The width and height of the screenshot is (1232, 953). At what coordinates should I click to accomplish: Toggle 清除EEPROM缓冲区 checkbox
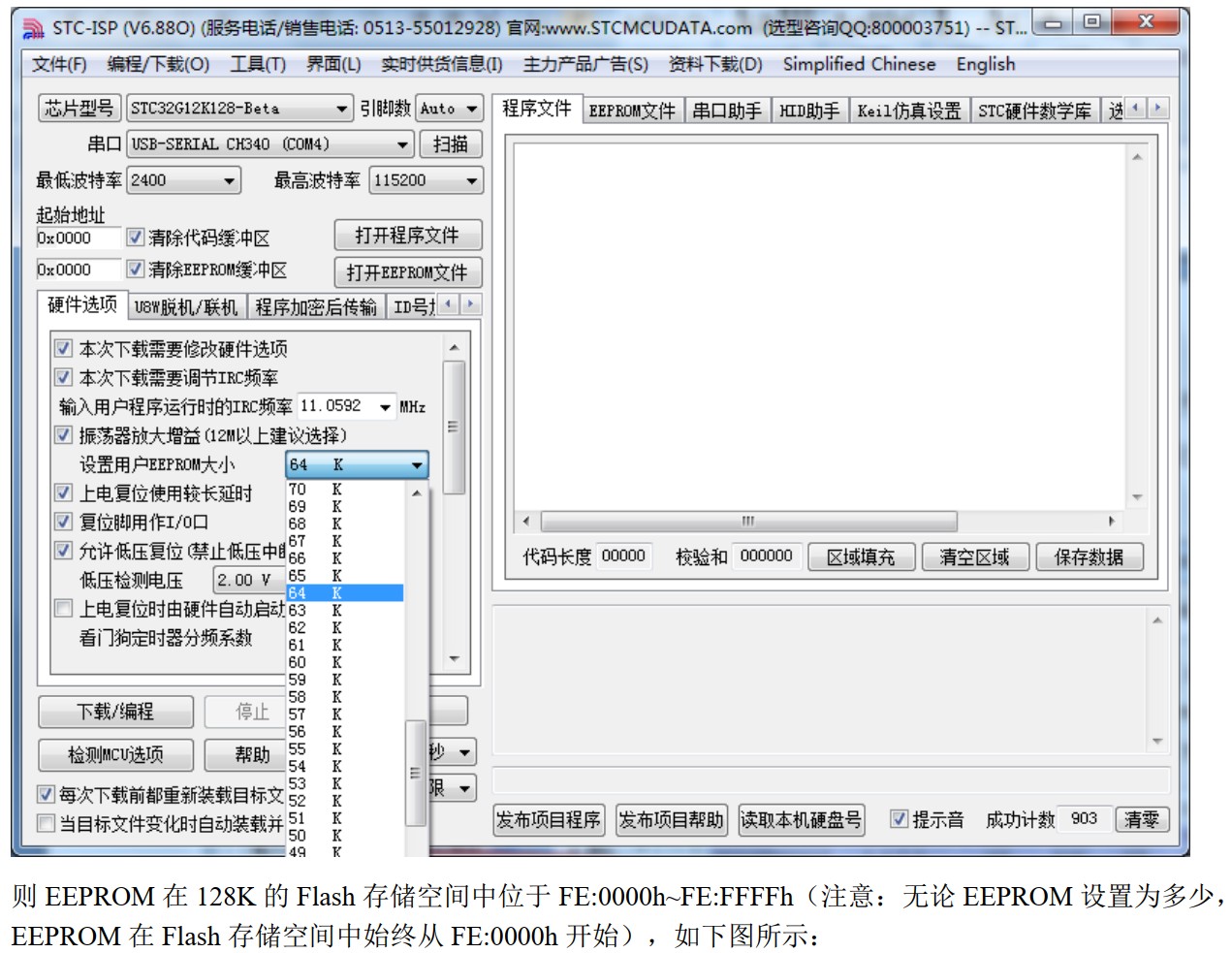(x=136, y=269)
